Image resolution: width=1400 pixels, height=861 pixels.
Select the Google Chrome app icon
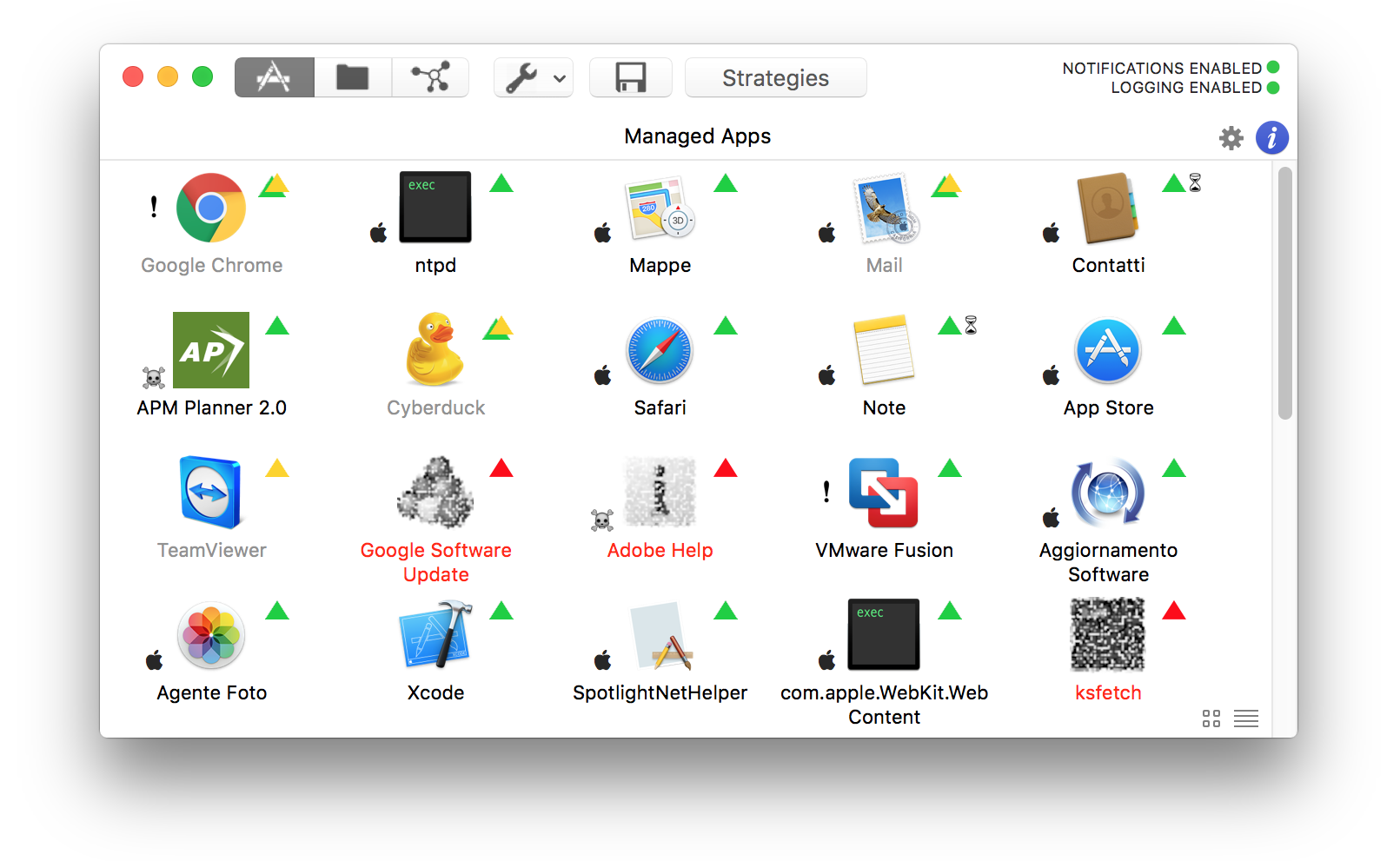211,208
